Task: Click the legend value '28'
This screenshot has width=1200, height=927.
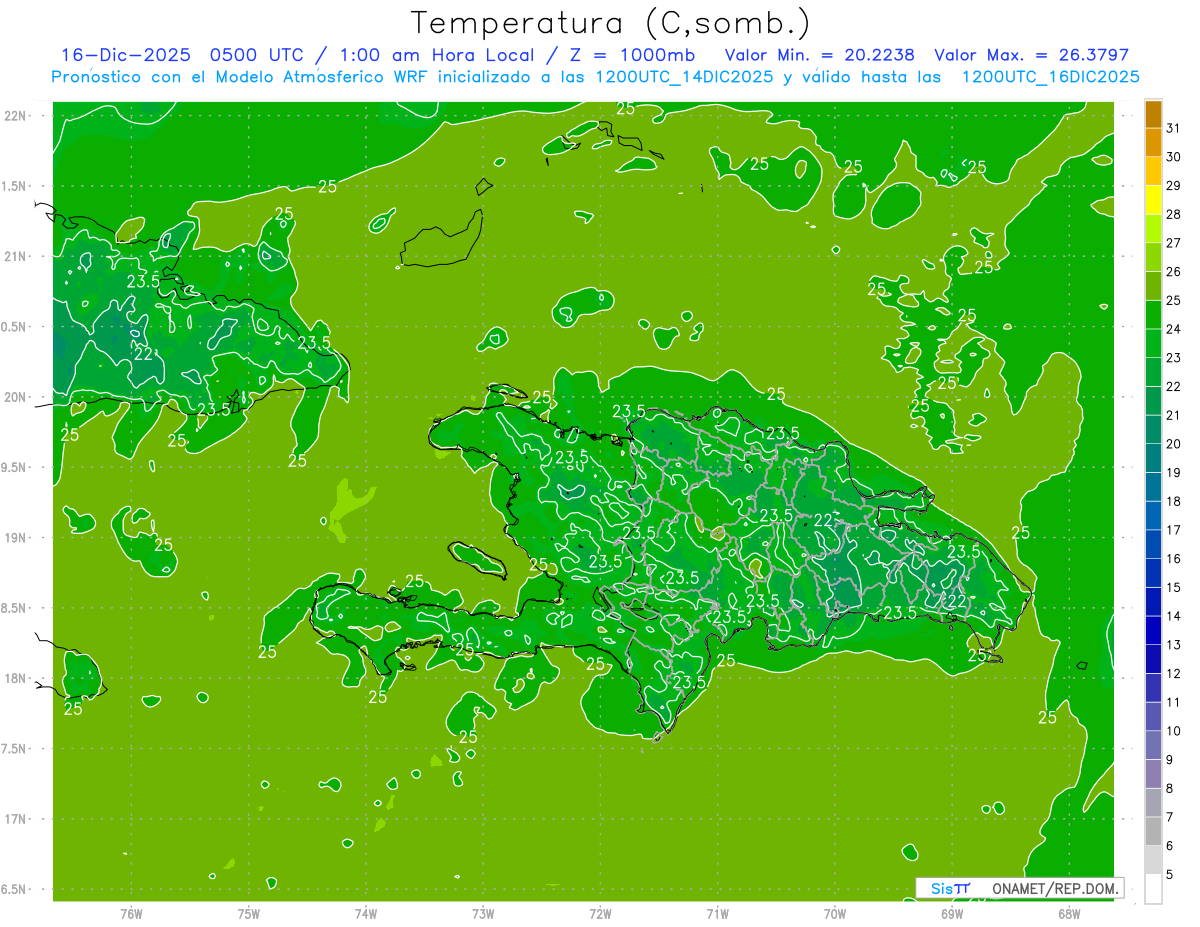Action: pos(1174,214)
